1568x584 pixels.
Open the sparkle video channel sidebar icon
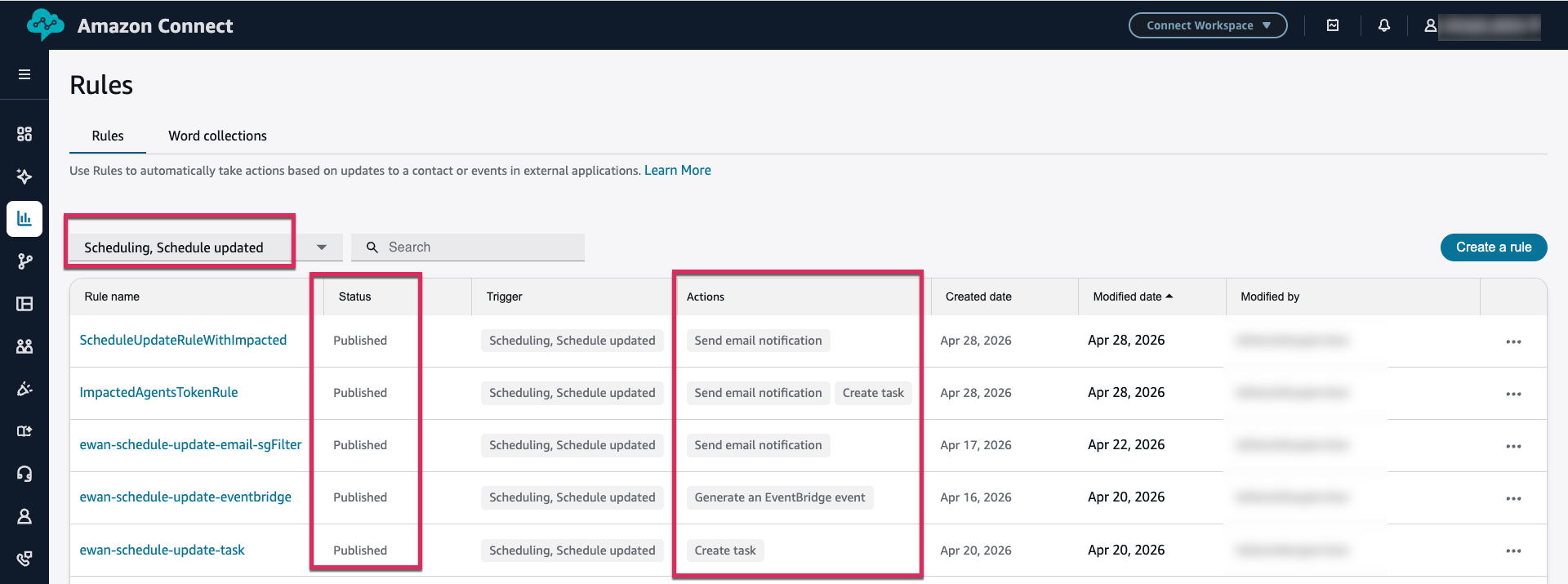pyautogui.click(x=24, y=431)
